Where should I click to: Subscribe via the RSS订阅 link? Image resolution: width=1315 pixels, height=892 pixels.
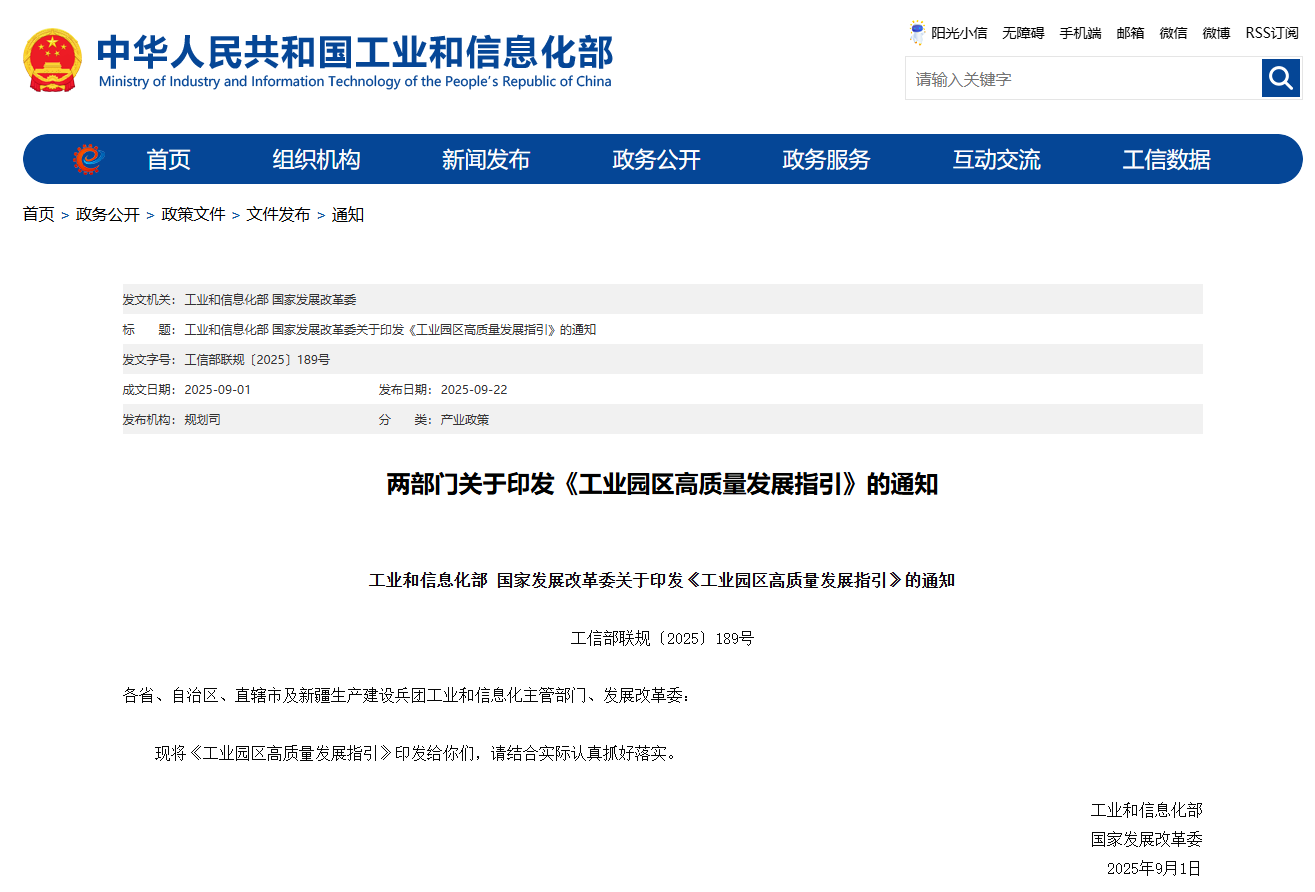coord(1271,33)
